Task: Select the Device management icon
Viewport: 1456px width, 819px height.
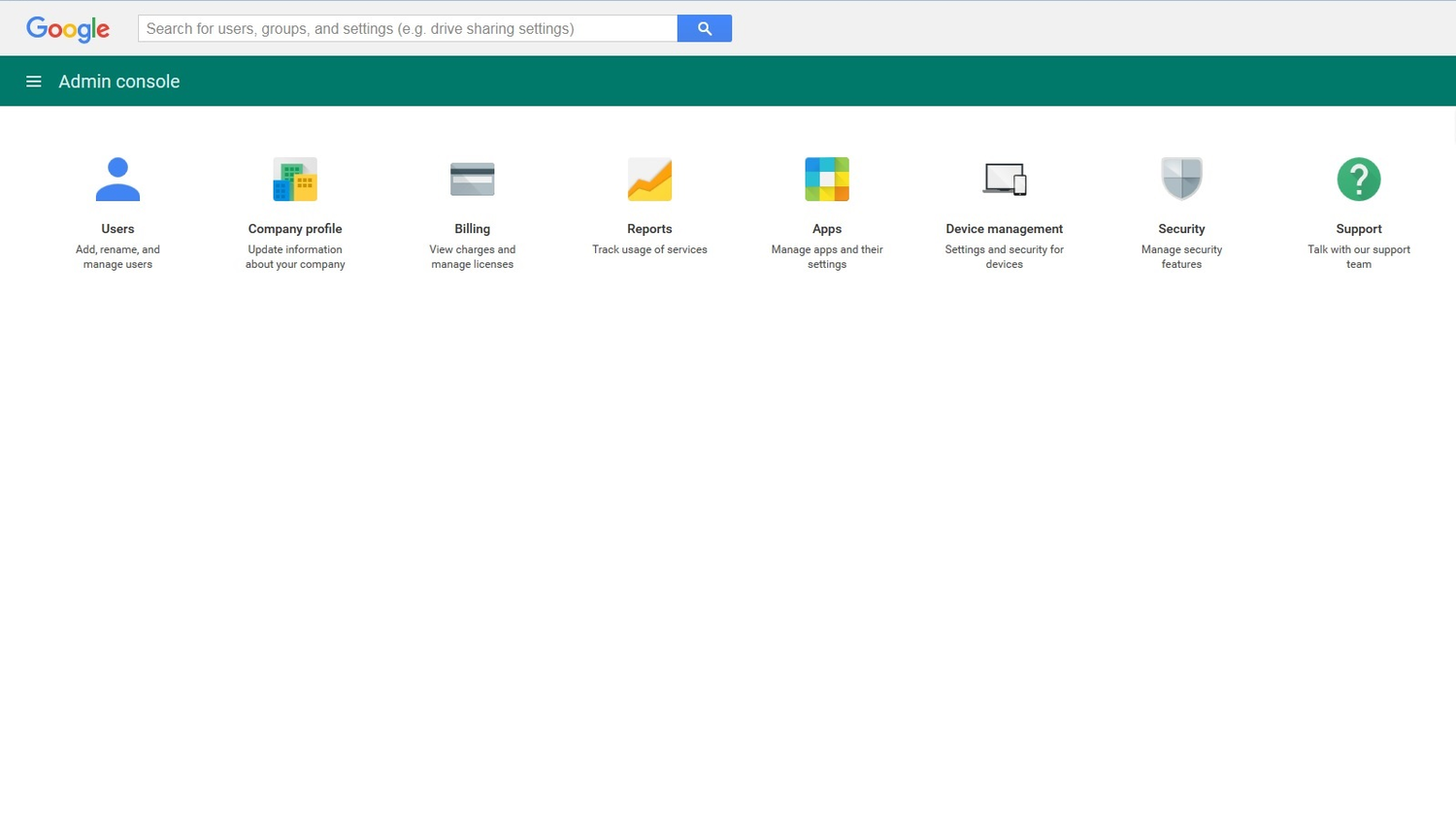Action: coord(1004,179)
